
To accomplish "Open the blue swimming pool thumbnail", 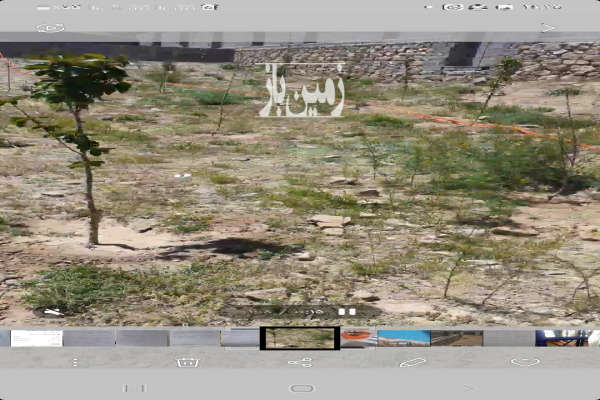I will (404, 338).
